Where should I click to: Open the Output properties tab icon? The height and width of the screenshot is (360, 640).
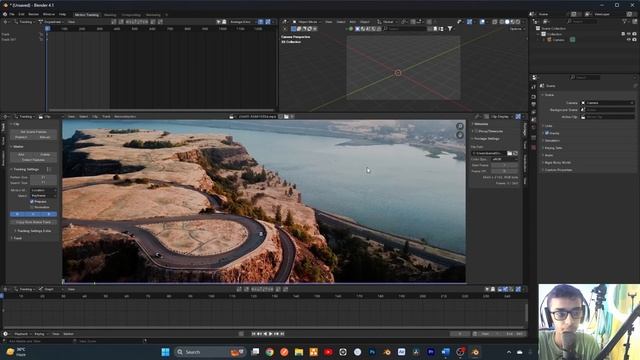[x=533, y=104]
